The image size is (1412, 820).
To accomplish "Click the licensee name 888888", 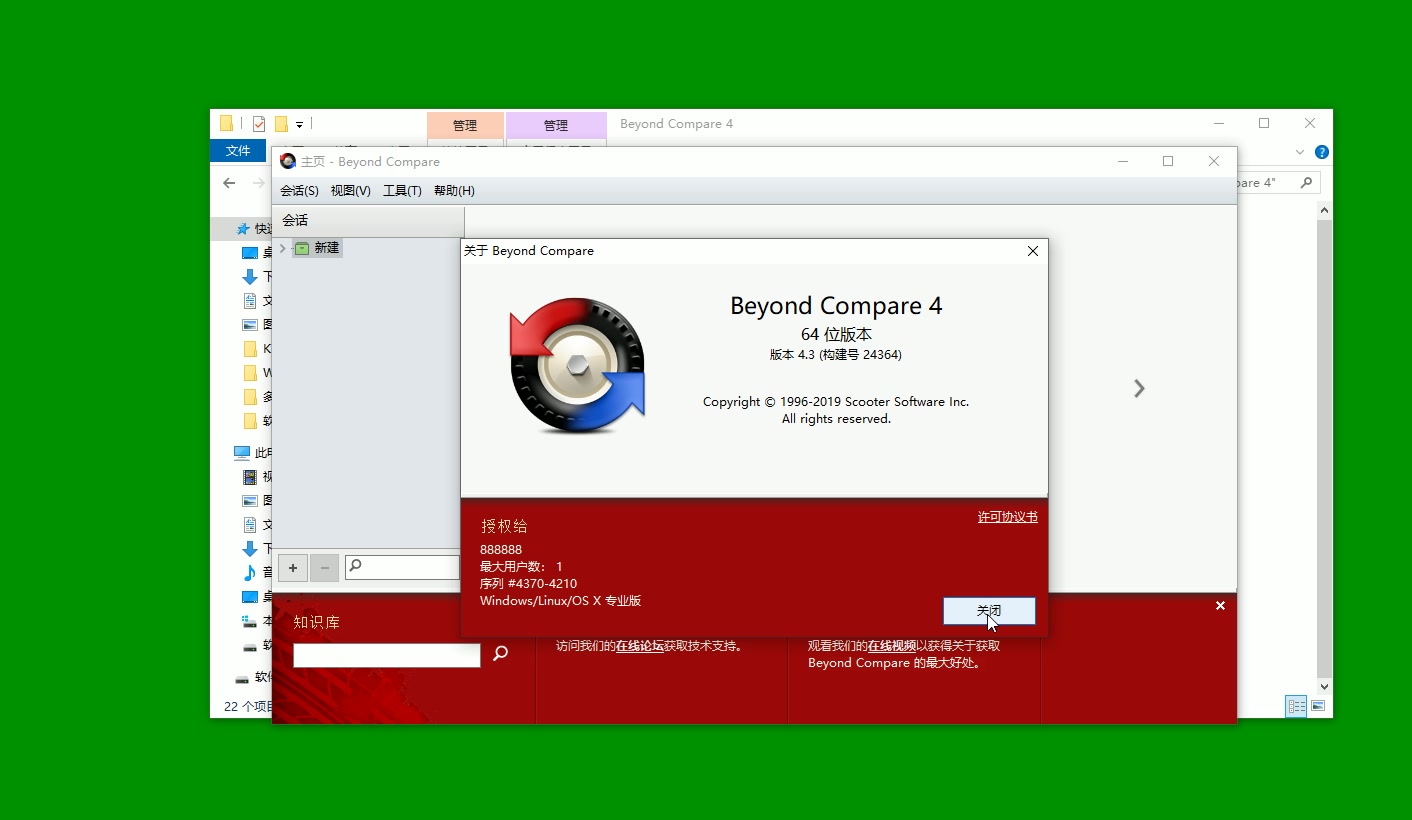I will 501,550.
